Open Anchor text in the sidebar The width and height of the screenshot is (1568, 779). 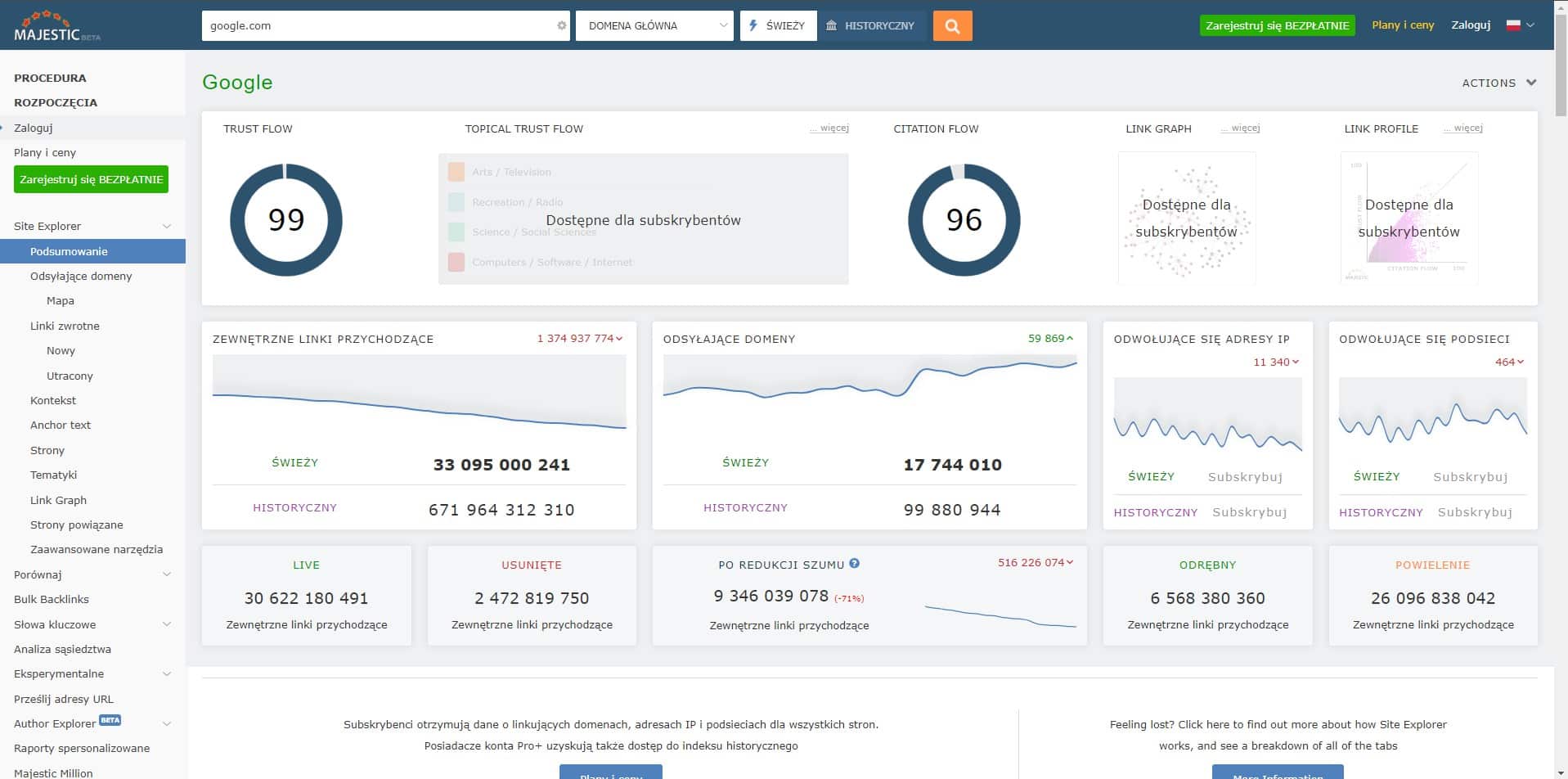point(61,425)
